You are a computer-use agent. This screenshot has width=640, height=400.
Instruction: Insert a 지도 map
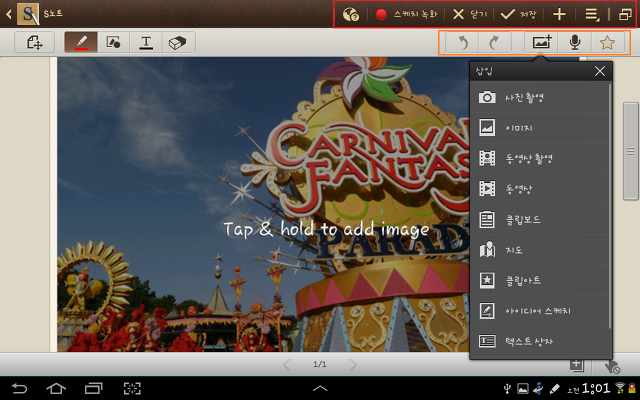(x=539, y=250)
